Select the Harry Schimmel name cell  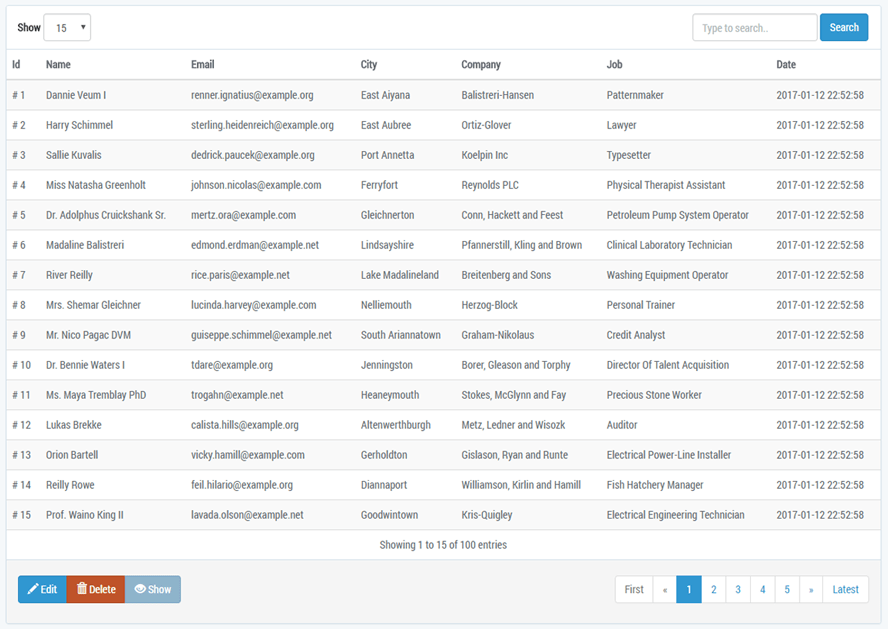click(x=79, y=125)
